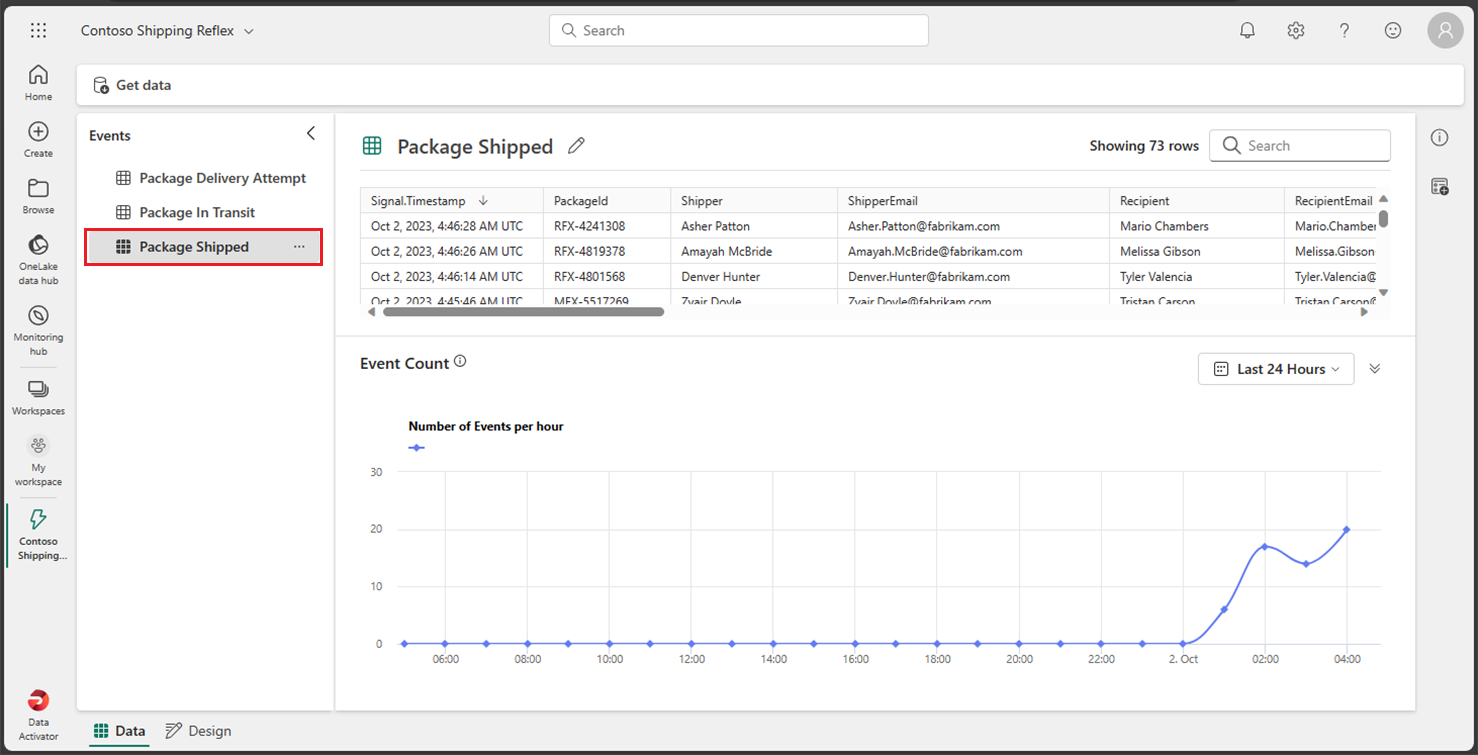The image size is (1478, 755).
Task: Click cell Denver Hunter
Action: (753, 276)
